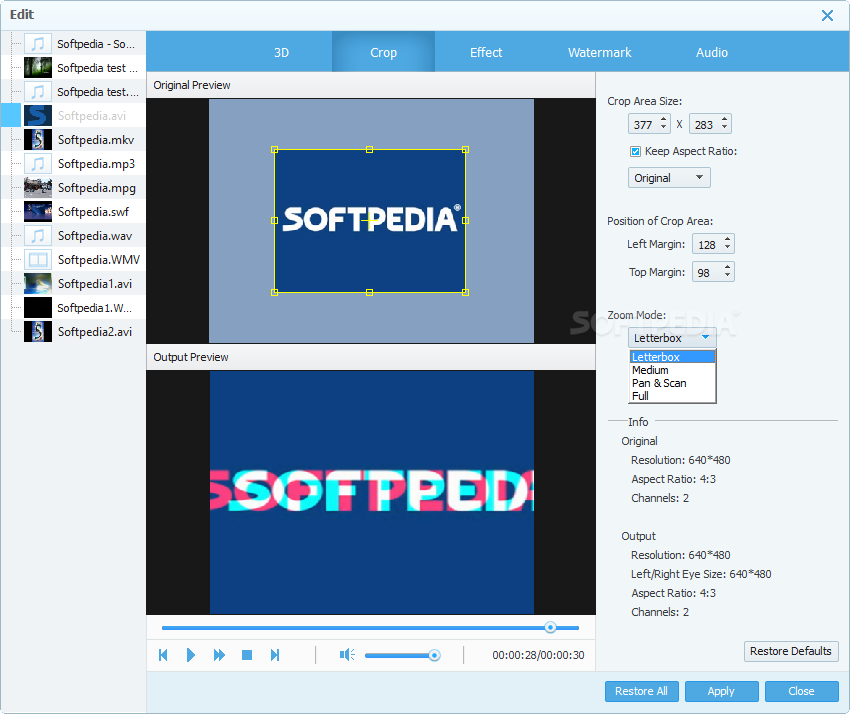Screen dimensions: 850x714
Task: Close the Edit dialog window
Action: point(827,15)
